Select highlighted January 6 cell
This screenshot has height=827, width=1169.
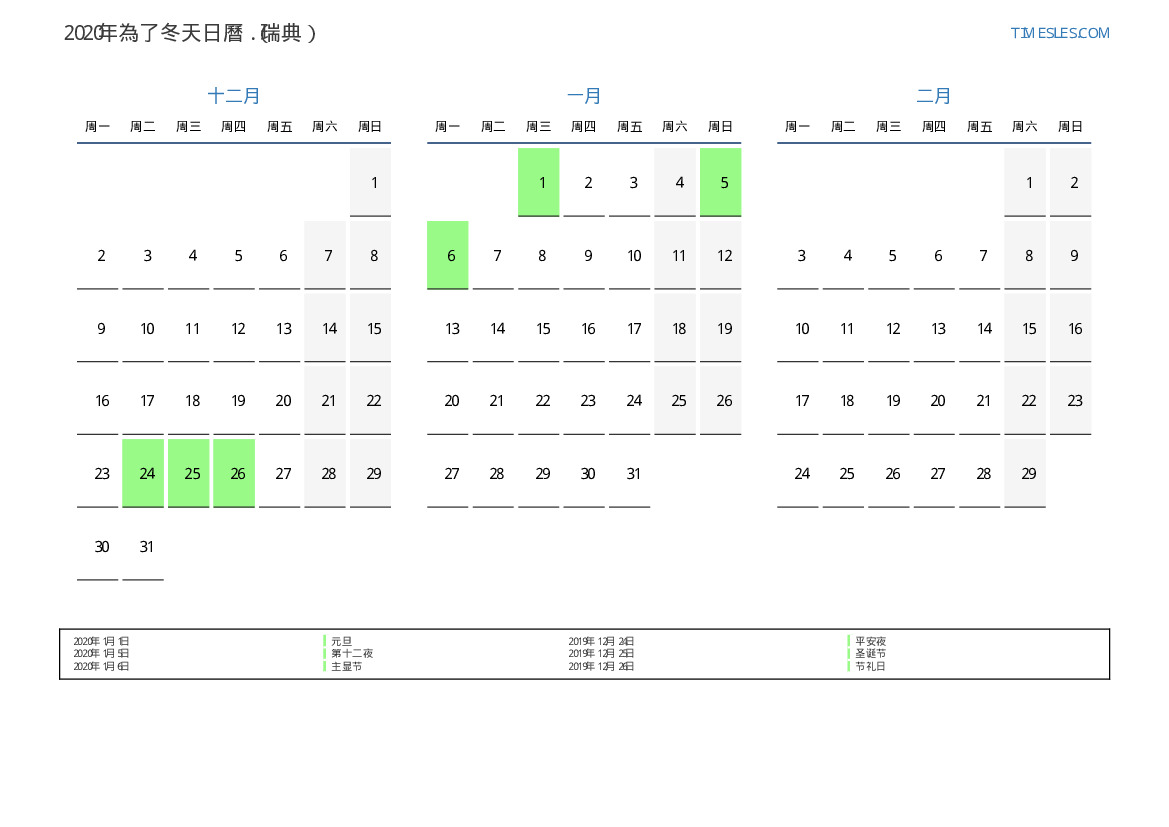point(448,255)
